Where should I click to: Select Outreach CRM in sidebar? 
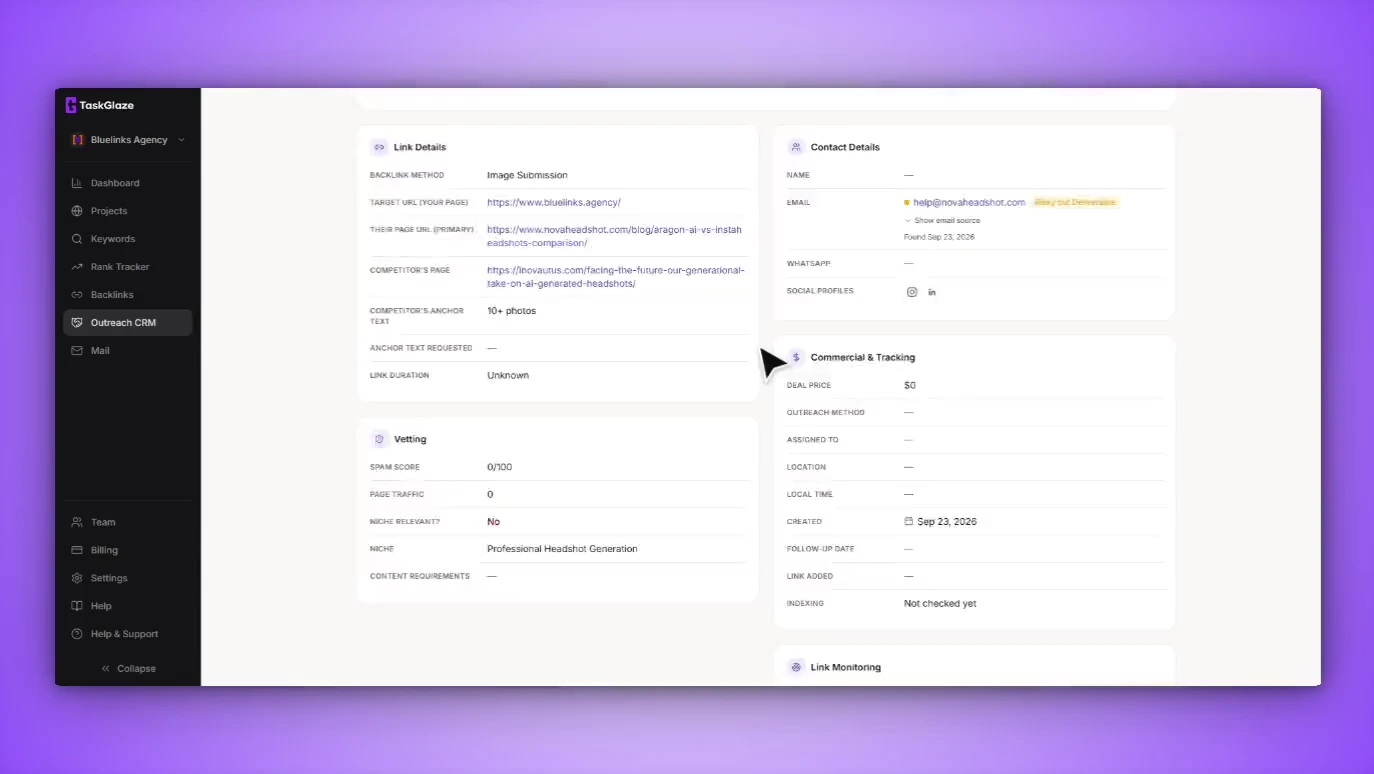click(127, 323)
